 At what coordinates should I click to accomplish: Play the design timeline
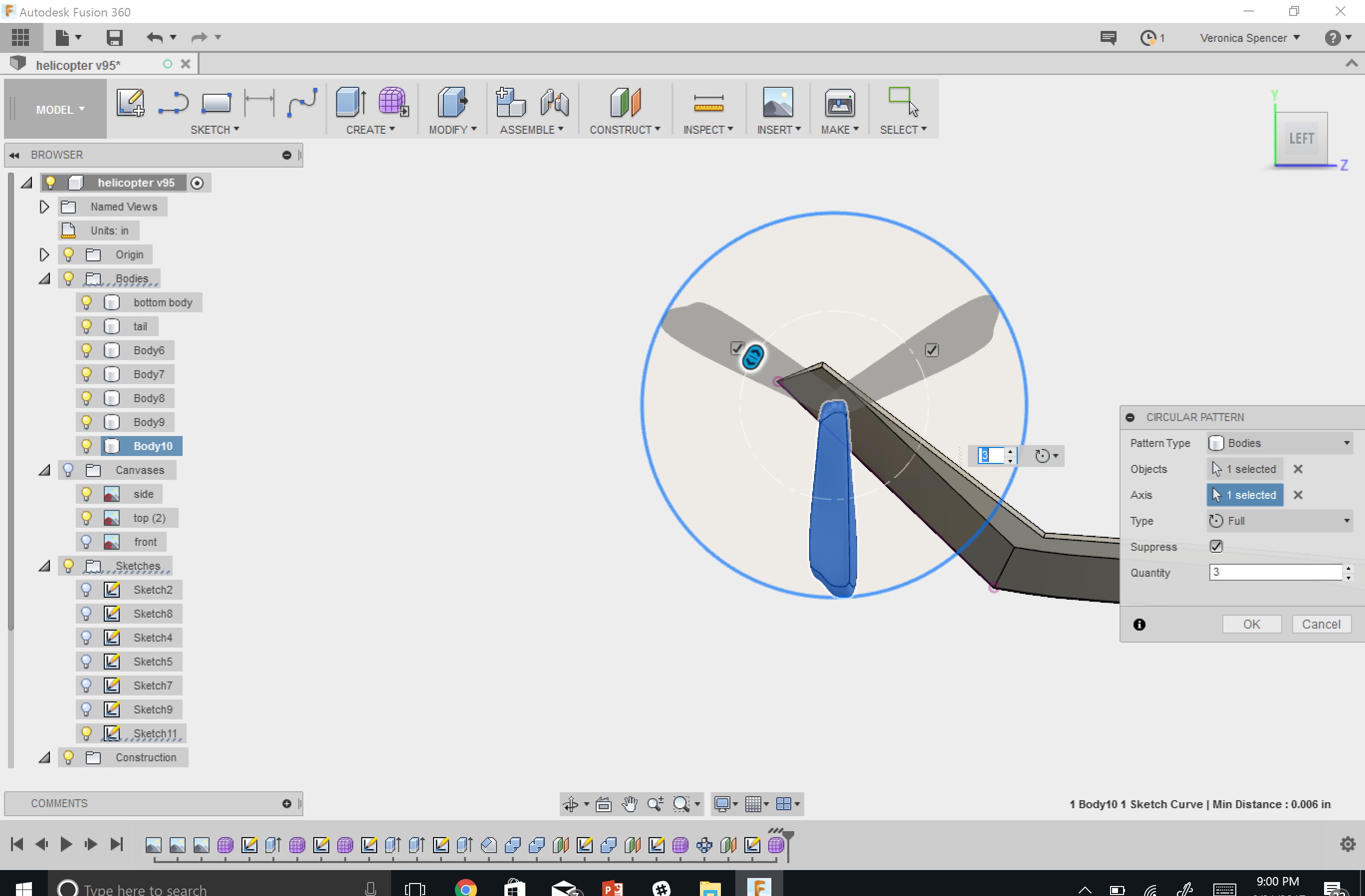[x=66, y=844]
